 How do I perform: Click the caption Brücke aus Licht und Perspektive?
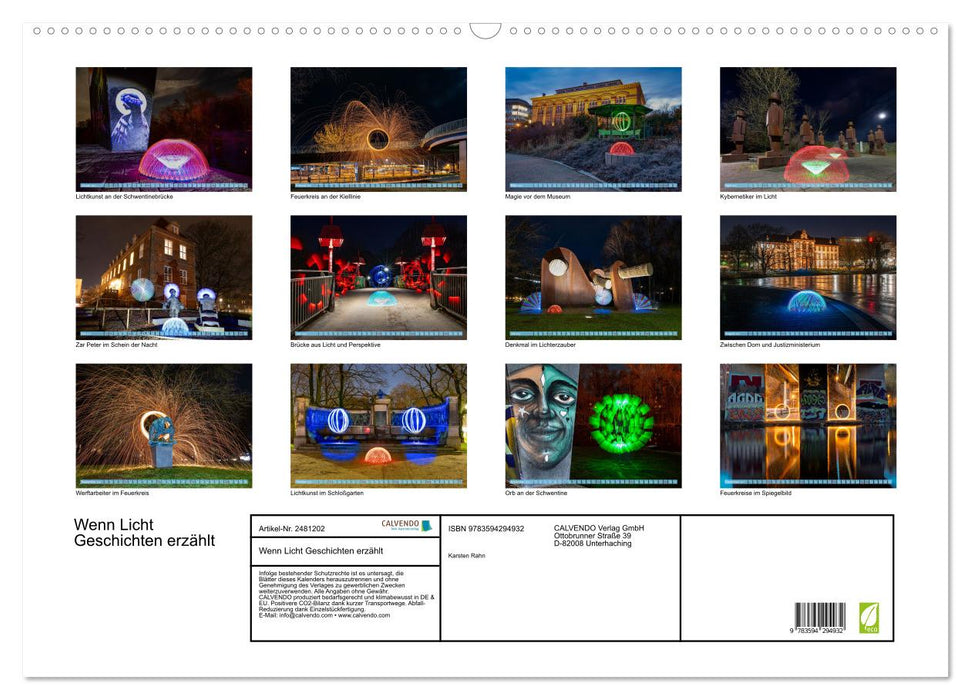335,344
